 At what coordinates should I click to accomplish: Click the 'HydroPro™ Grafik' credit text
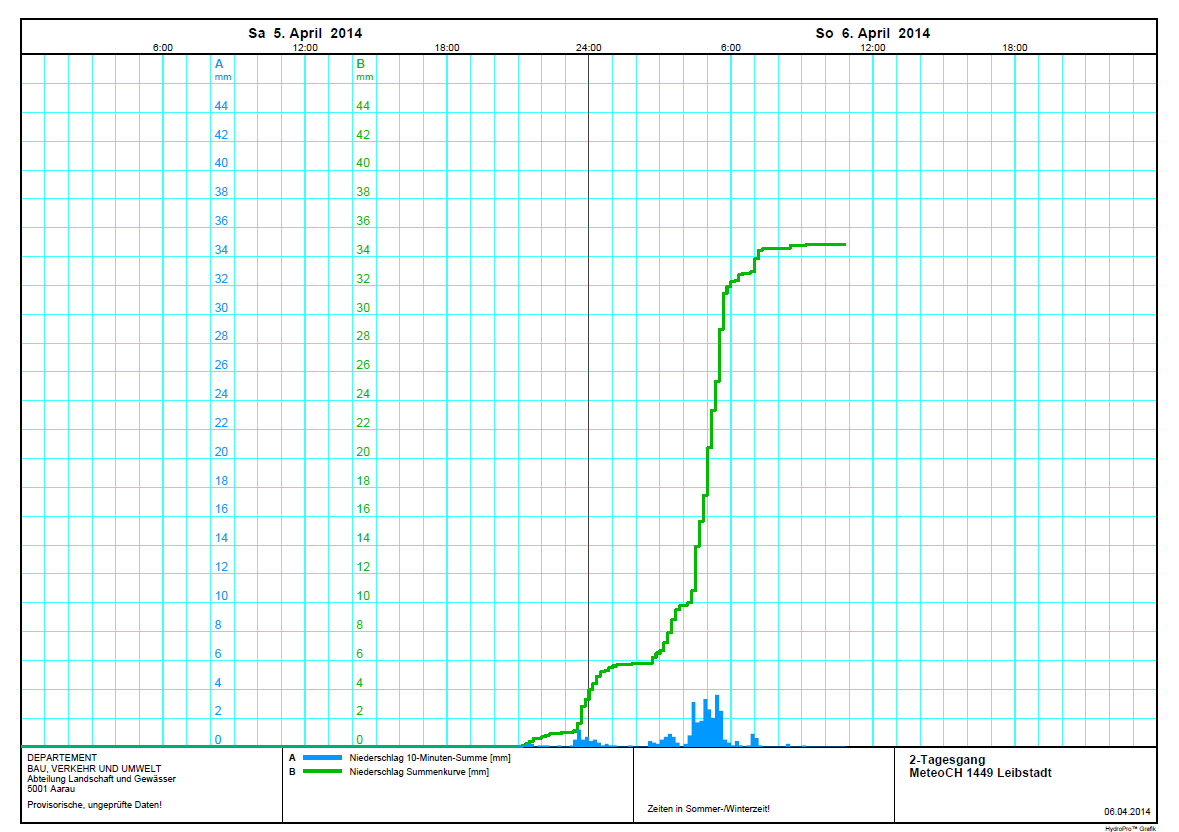pos(1130,828)
